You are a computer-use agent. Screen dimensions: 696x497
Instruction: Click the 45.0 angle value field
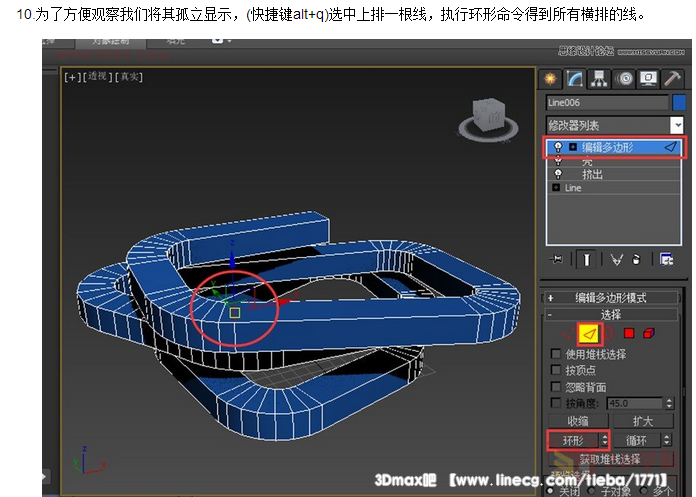click(x=635, y=403)
